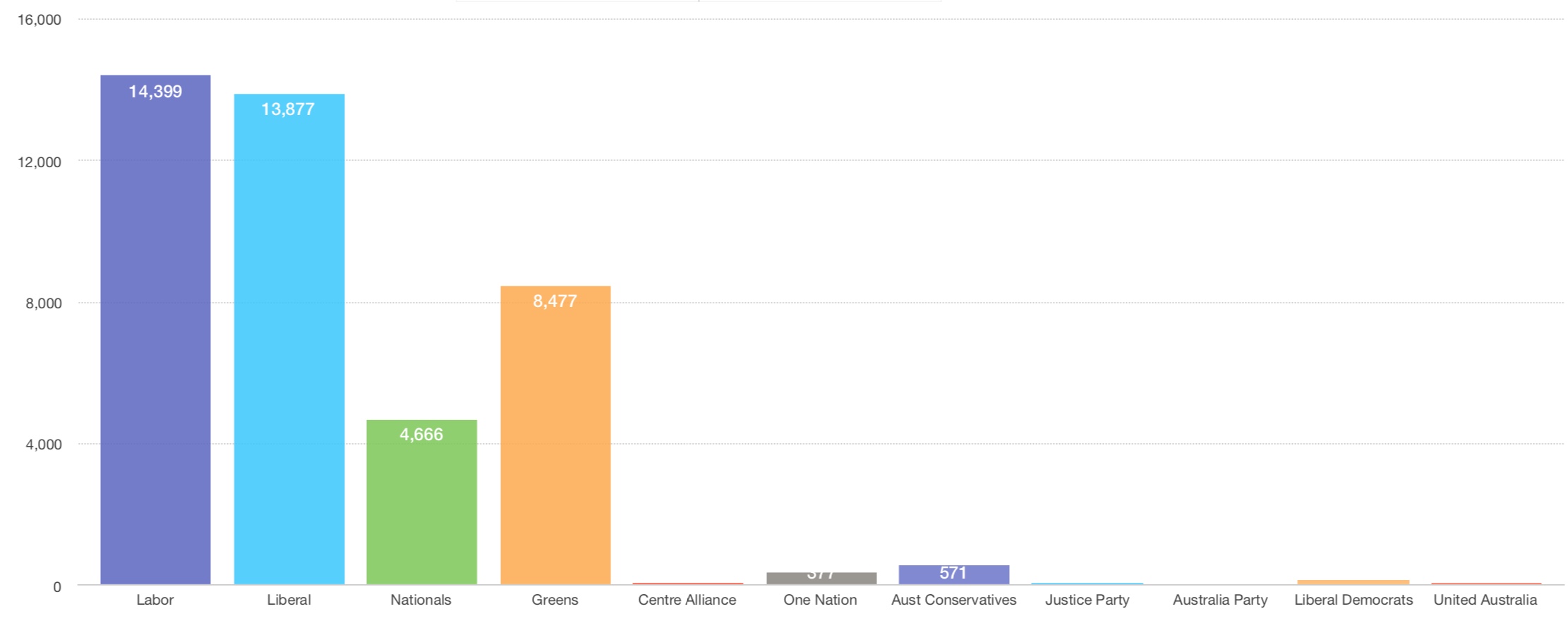Screen dimensions: 1568x628
Task: Select the United Australia bar
Action: point(1486,584)
